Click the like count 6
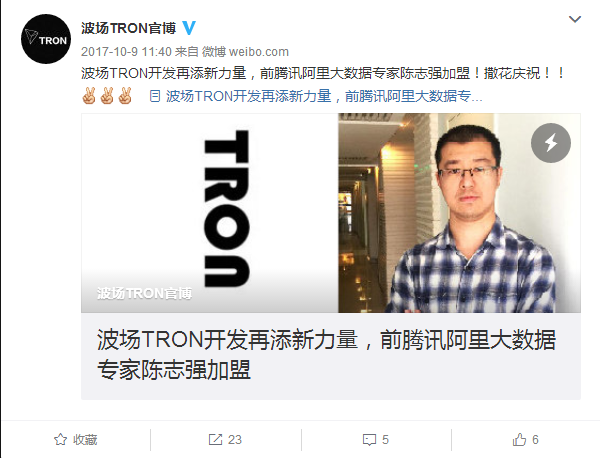The image size is (600, 458). [x=535, y=440]
